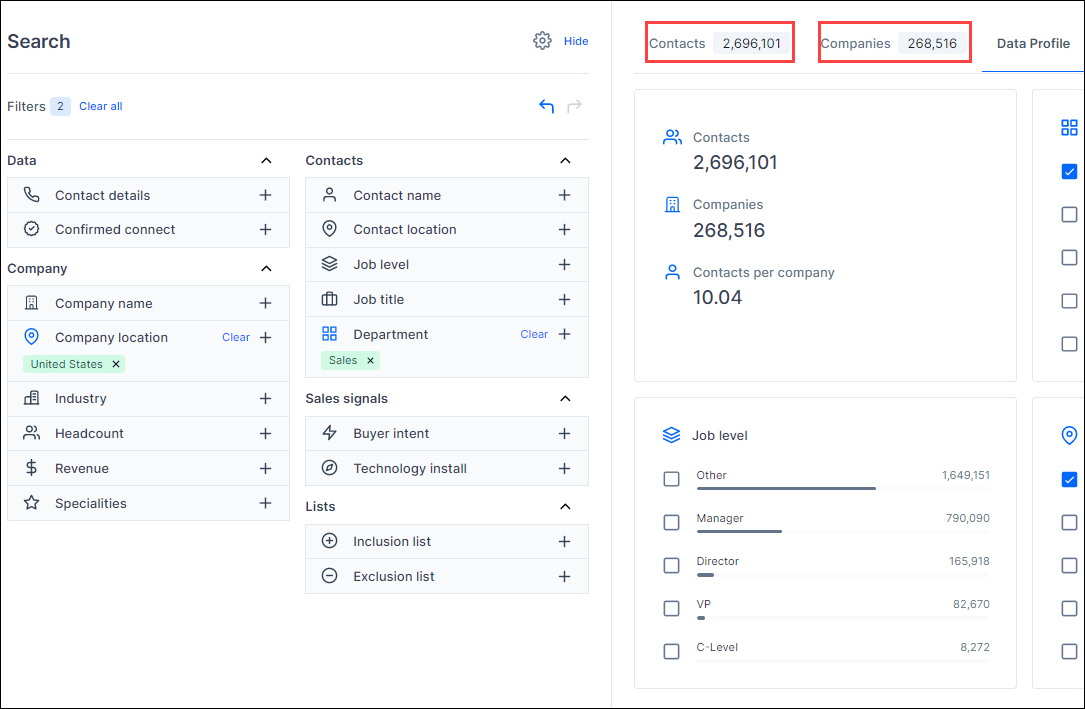Viewport: 1085px width, 709px height.
Task: Open the Inclusion list row
Action: (447, 541)
